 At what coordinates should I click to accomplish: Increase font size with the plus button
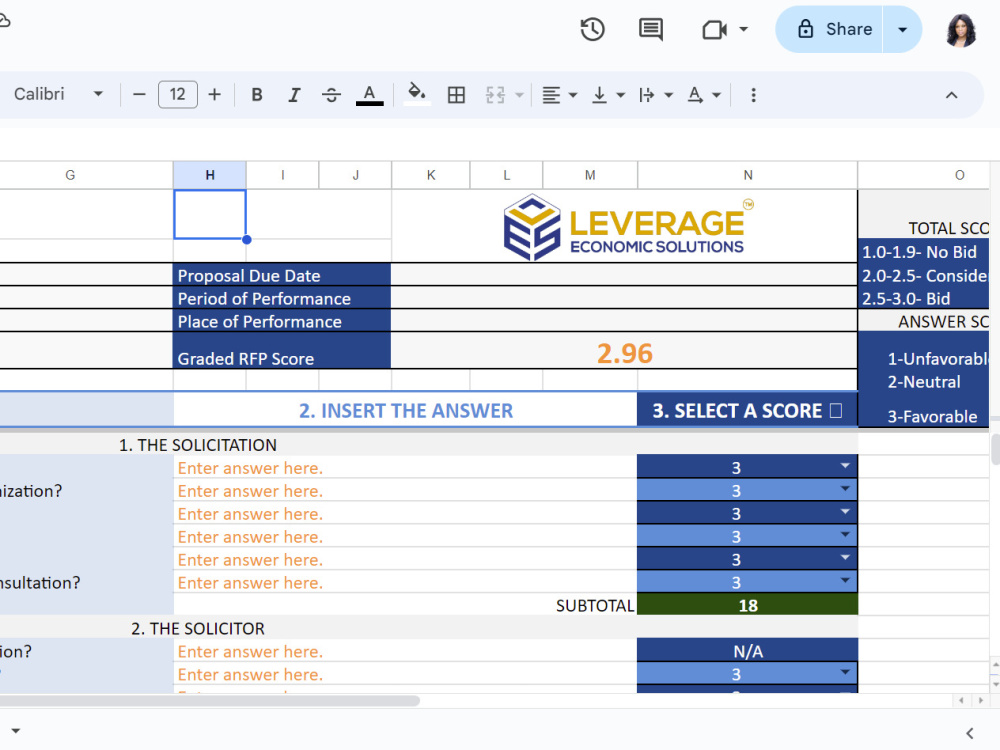click(x=214, y=94)
